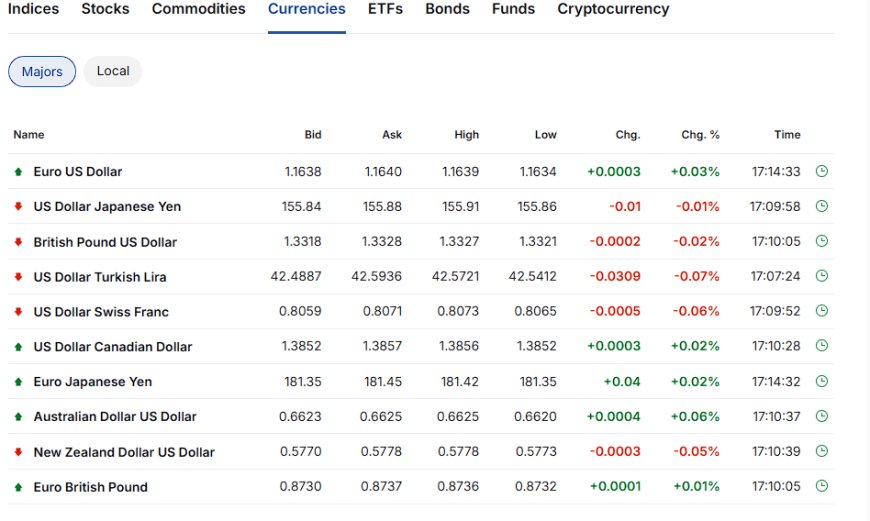Click the clock icon in US Dollar Canadian Dollar row
This screenshot has height=521, width=870.
point(822,346)
